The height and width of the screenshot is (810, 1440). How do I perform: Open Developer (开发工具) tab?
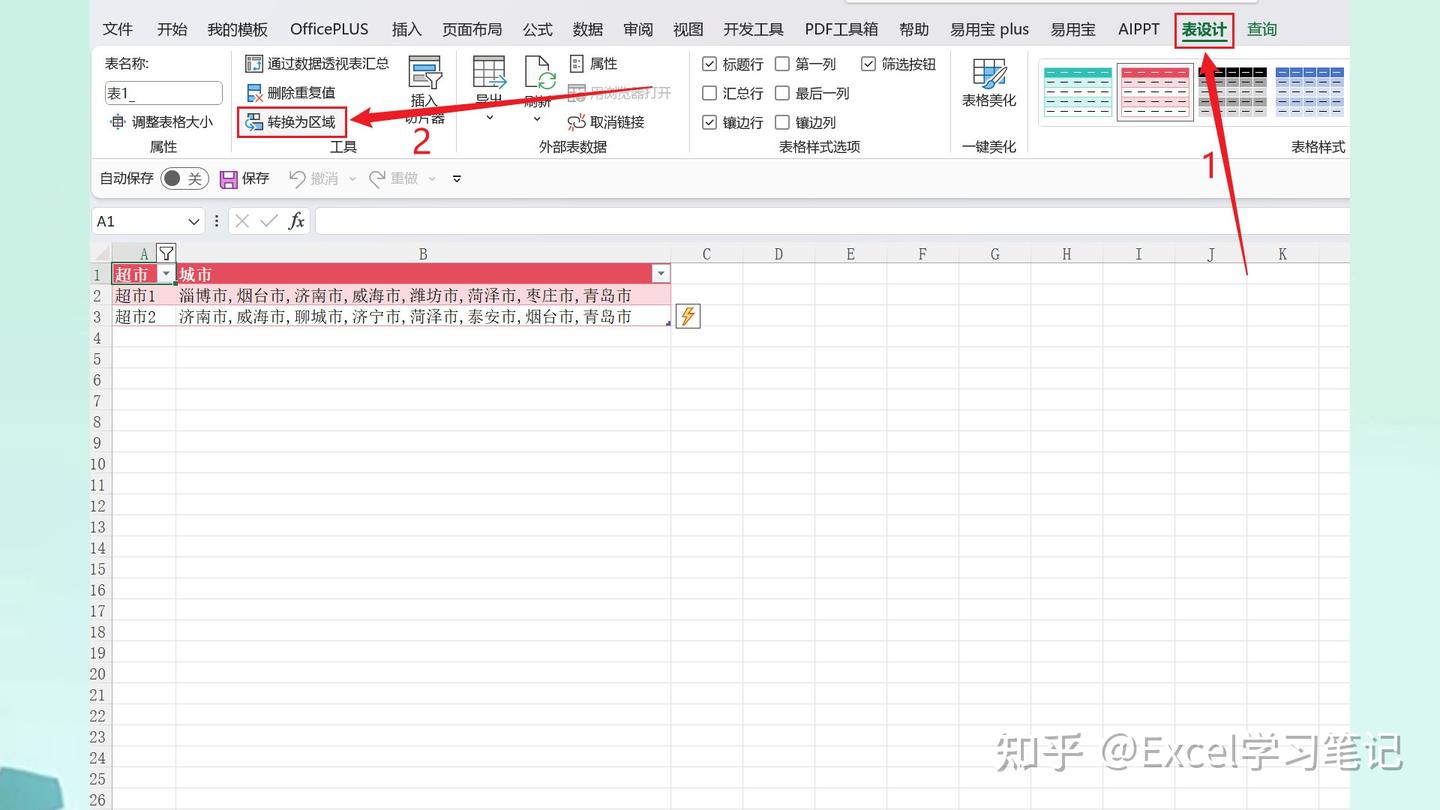[754, 29]
